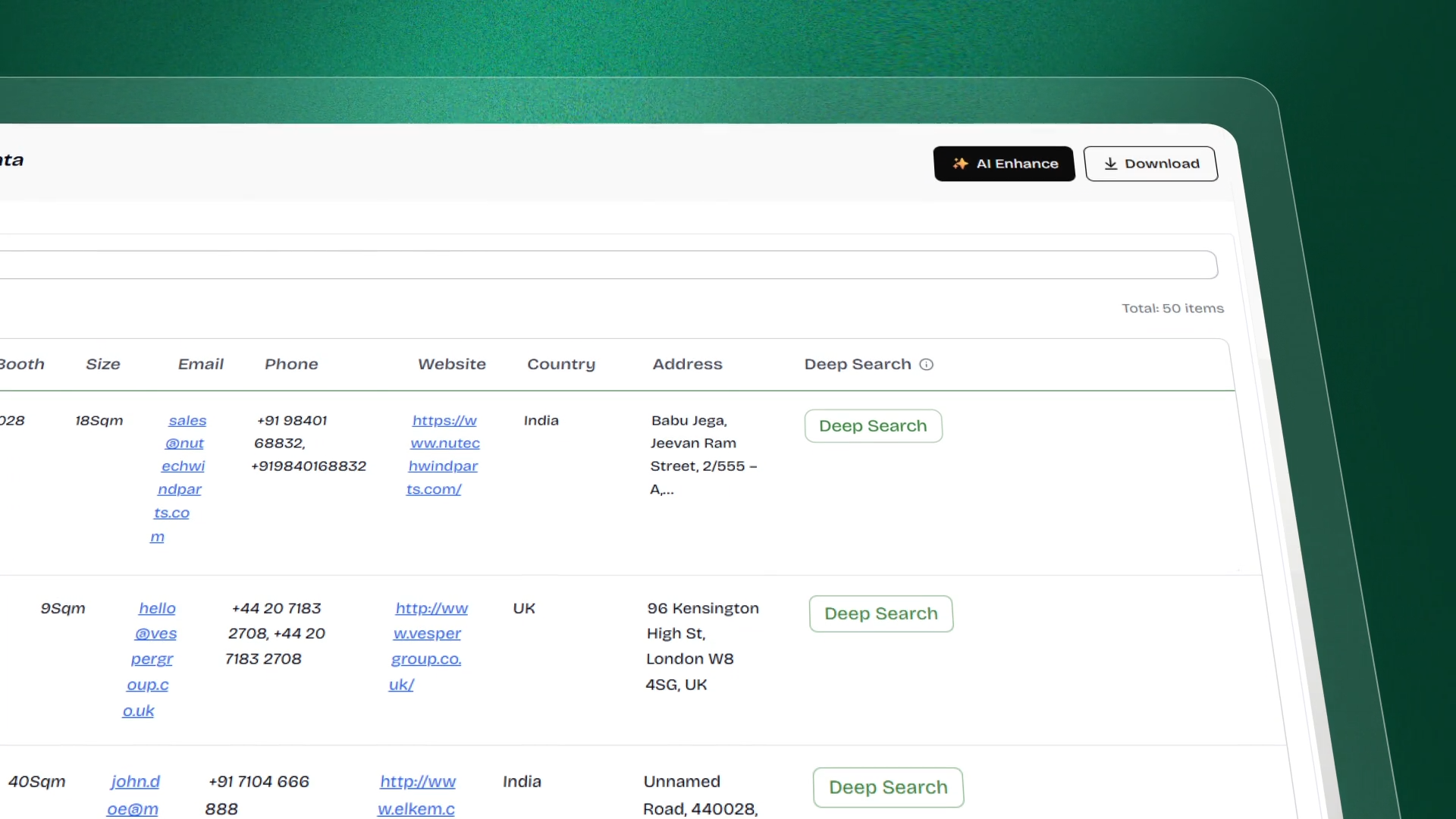Click Deep Search for the 40Sqm India row
The width and height of the screenshot is (1456, 819).
pyautogui.click(x=887, y=787)
